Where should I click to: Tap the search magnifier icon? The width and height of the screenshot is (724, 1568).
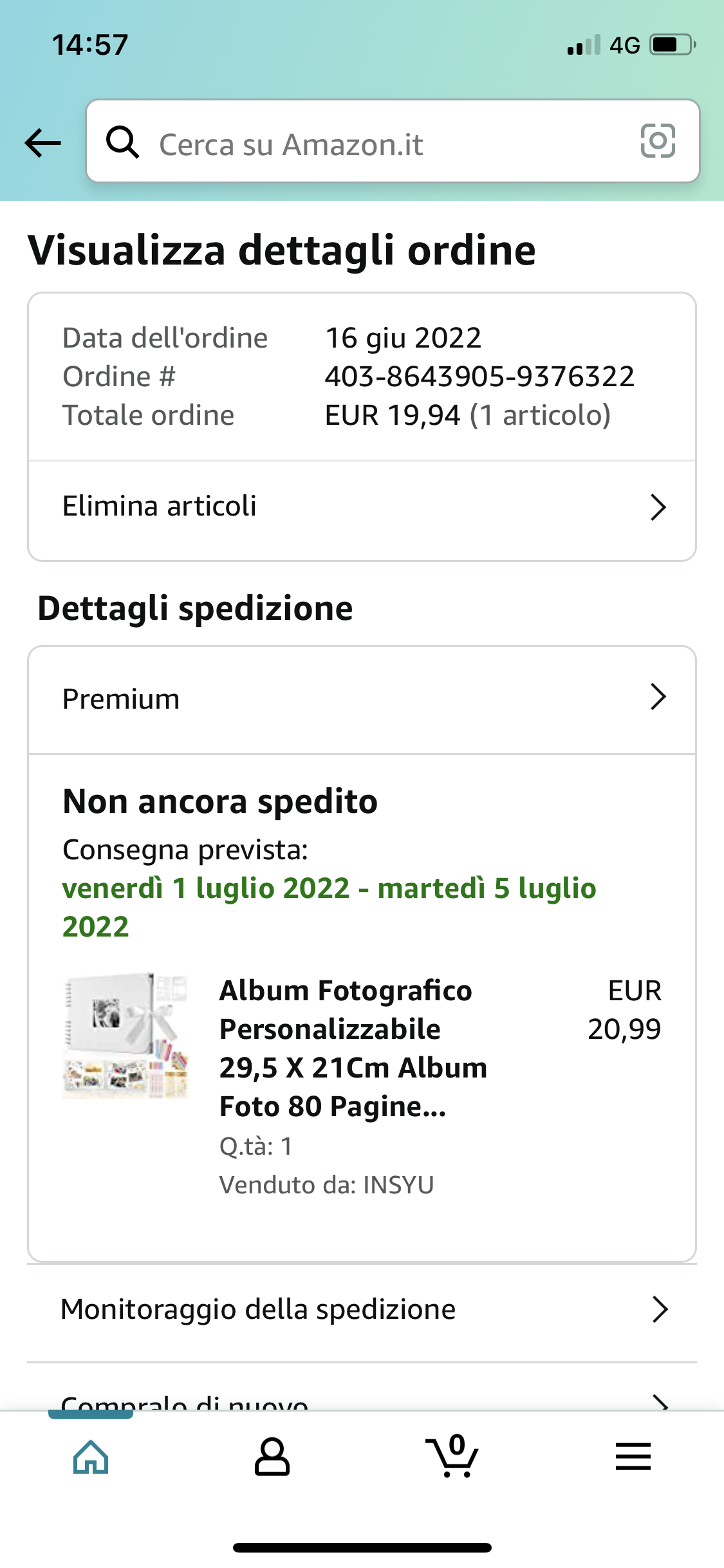[x=122, y=142]
